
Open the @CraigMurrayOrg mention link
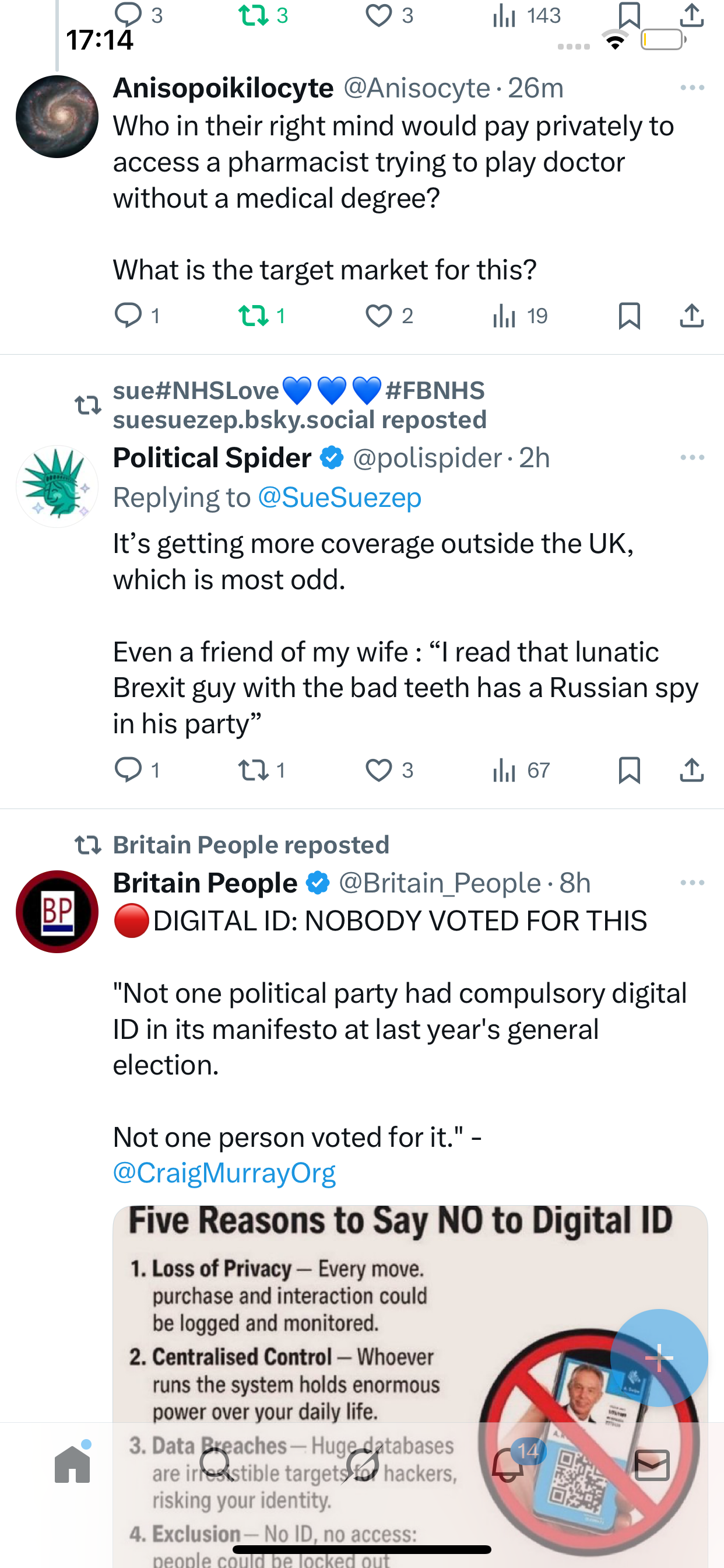tap(224, 1172)
